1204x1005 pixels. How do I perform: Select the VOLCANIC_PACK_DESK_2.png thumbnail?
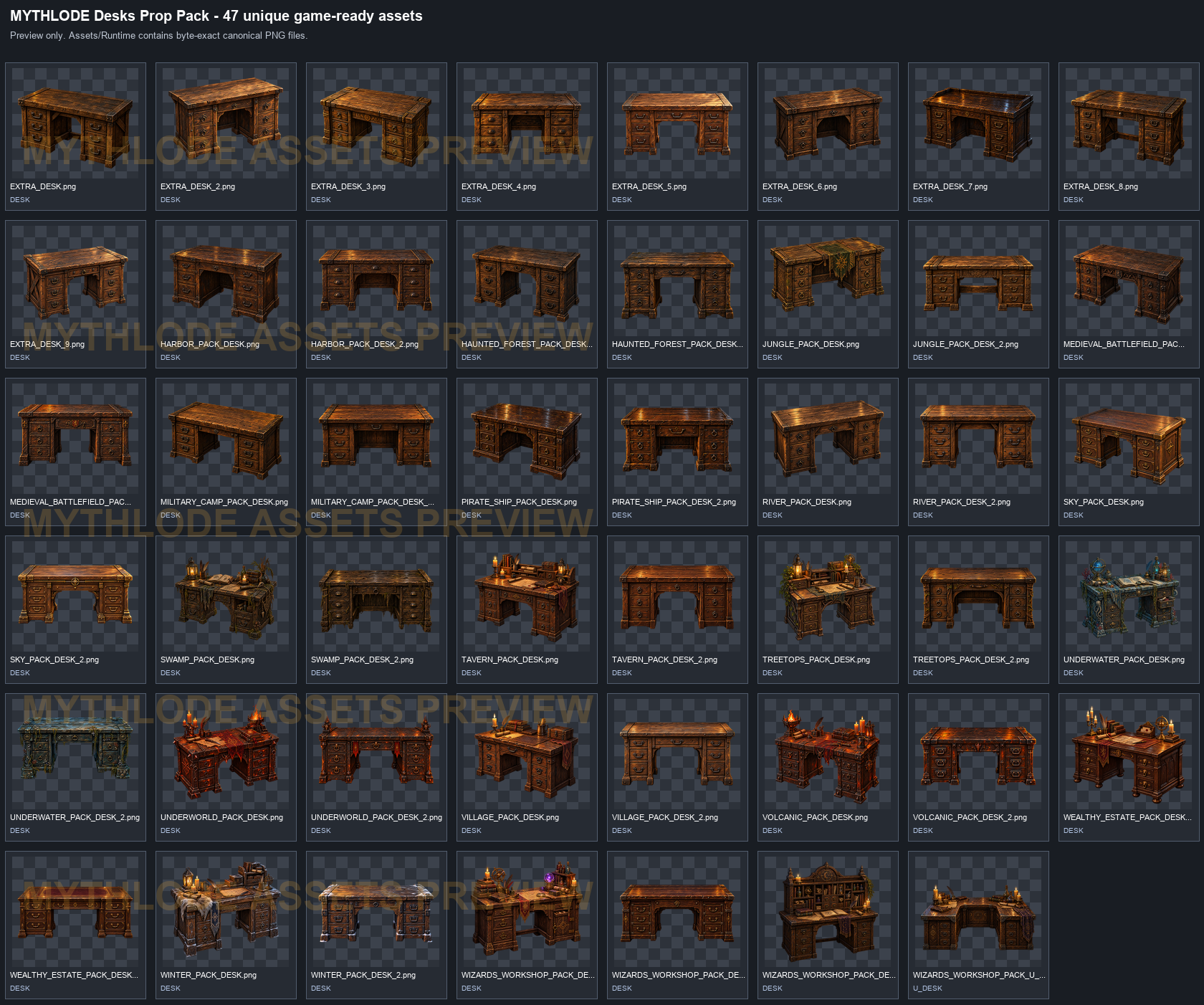tap(978, 754)
